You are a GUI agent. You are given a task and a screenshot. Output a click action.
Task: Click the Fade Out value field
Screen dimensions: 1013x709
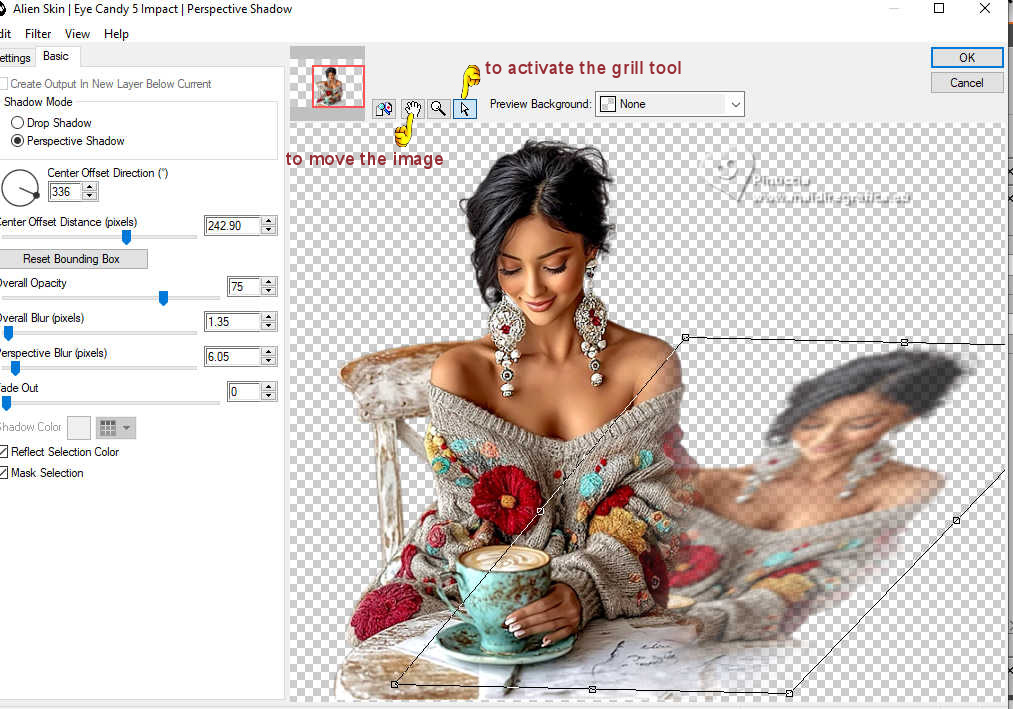(x=244, y=391)
